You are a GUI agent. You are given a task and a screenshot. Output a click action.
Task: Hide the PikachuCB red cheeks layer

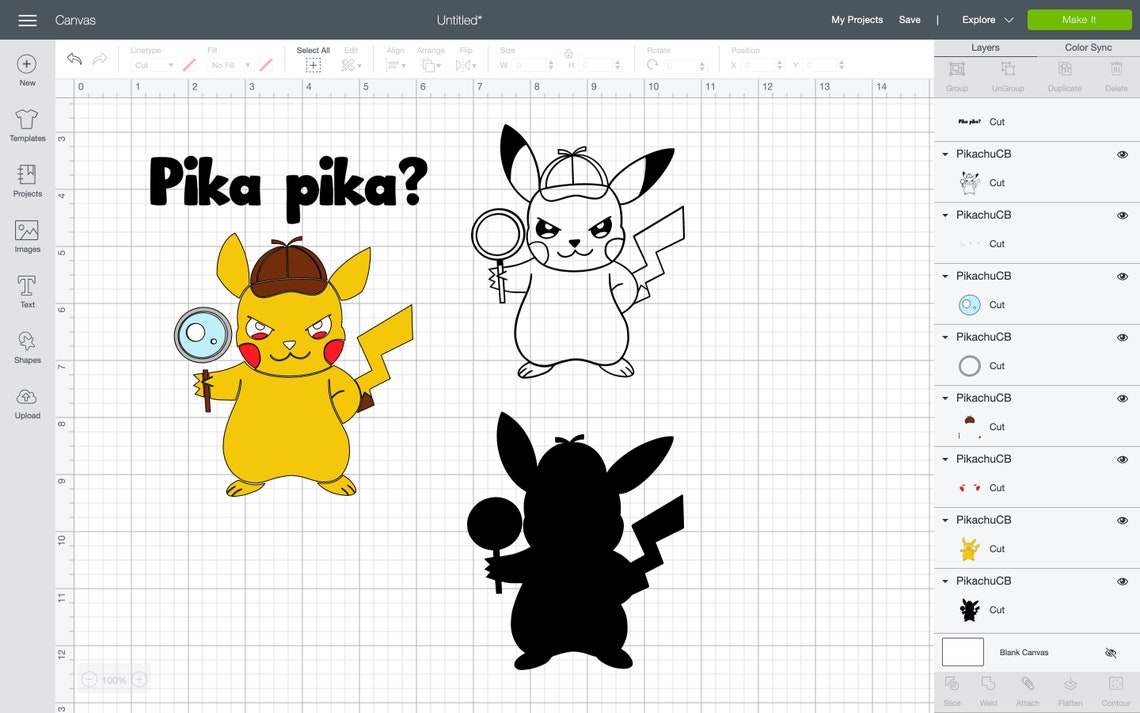click(x=1122, y=459)
